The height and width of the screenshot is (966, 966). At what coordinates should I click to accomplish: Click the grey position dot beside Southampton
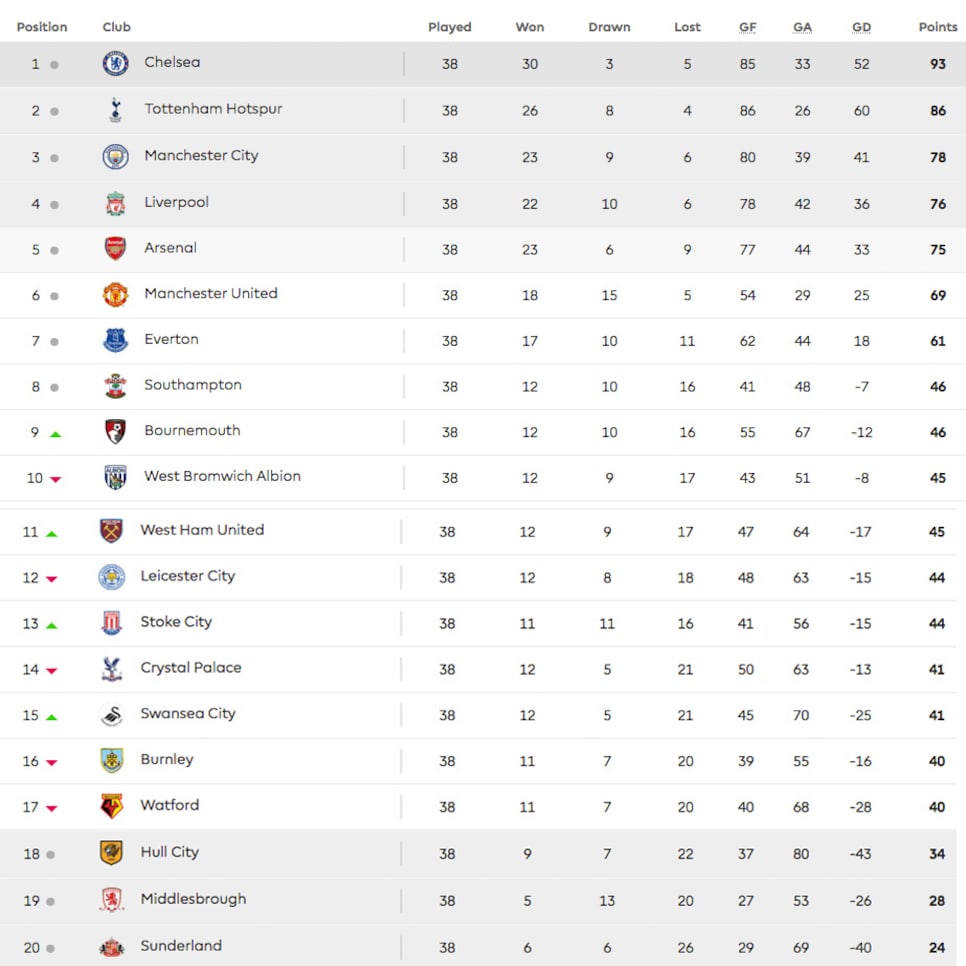tap(54, 388)
